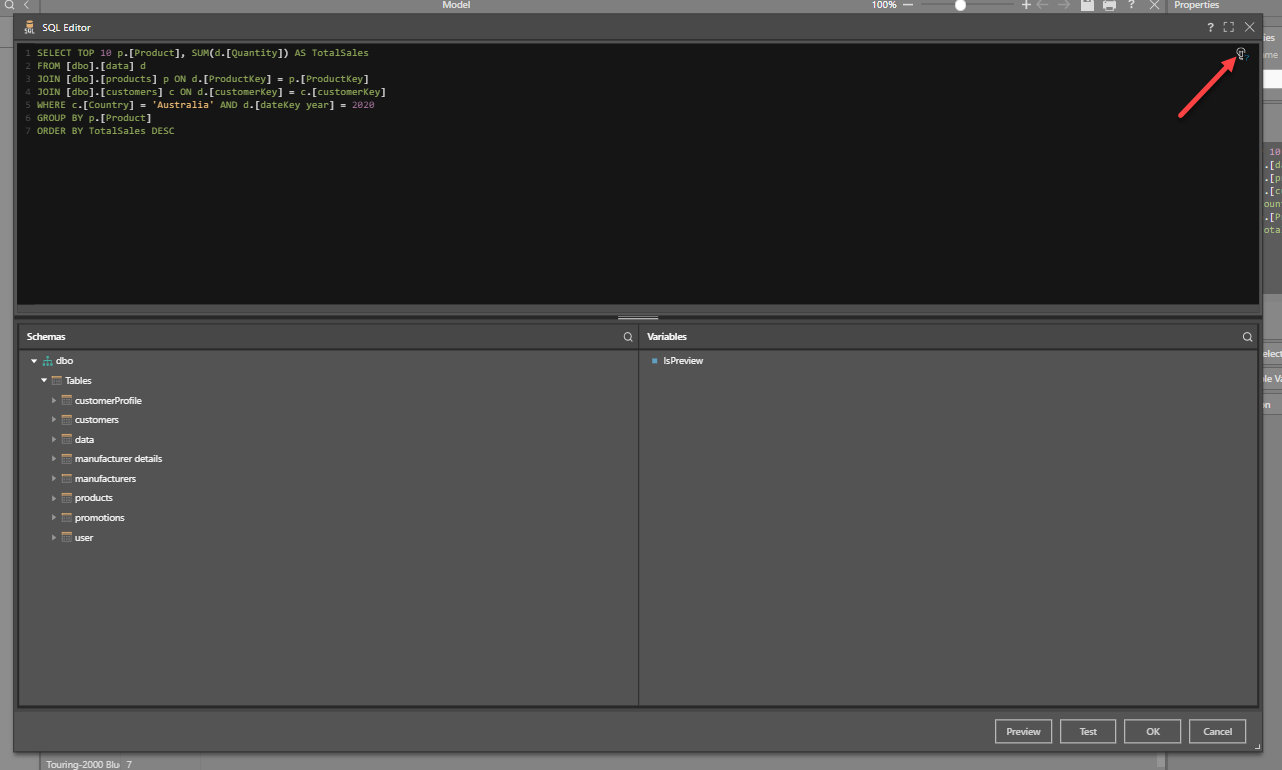The height and width of the screenshot is (770, 1282).
Task: Collapse the dbo schema node
Action: click(34, 361)
